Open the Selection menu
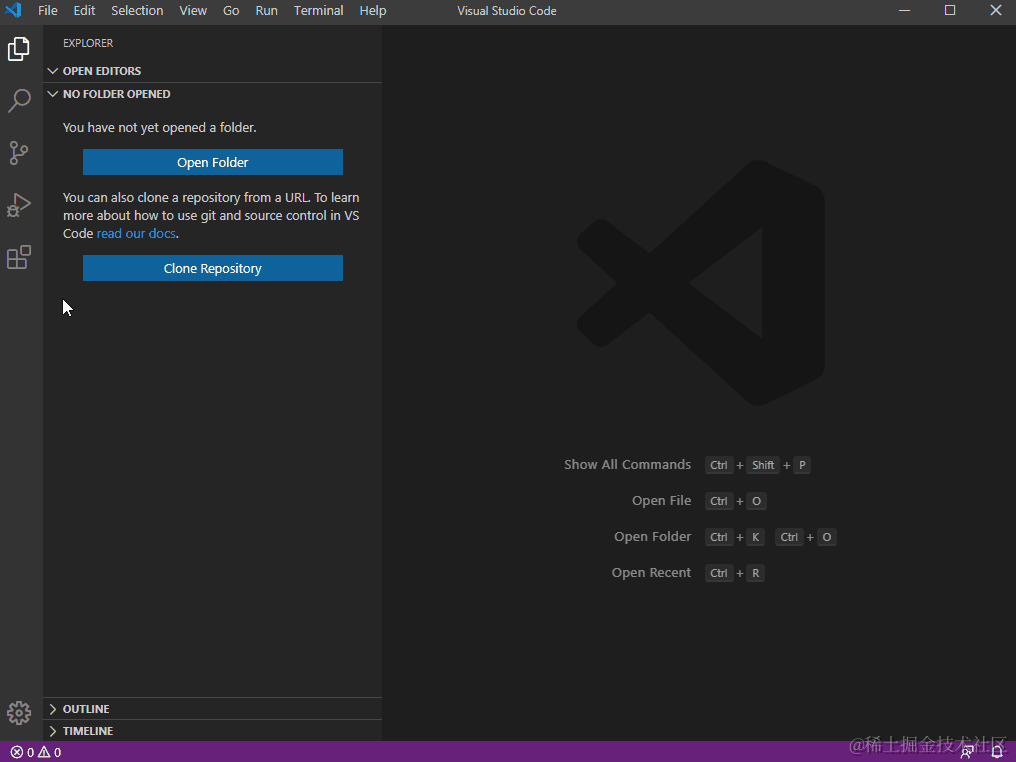 pyautogui.click(x=137, y=10)
